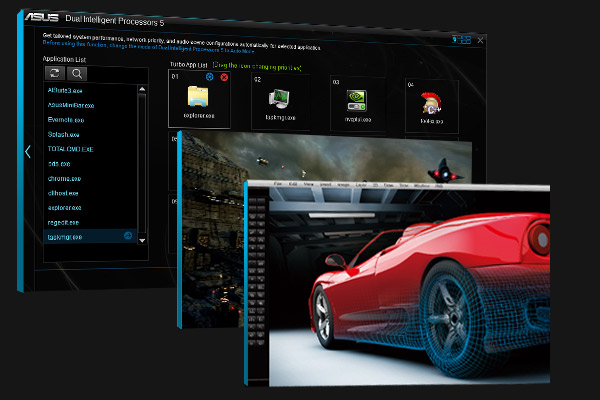Remove explorer.exe using red X icon
Viewport: 600px width, 400px height.
[x=223, y=77]
